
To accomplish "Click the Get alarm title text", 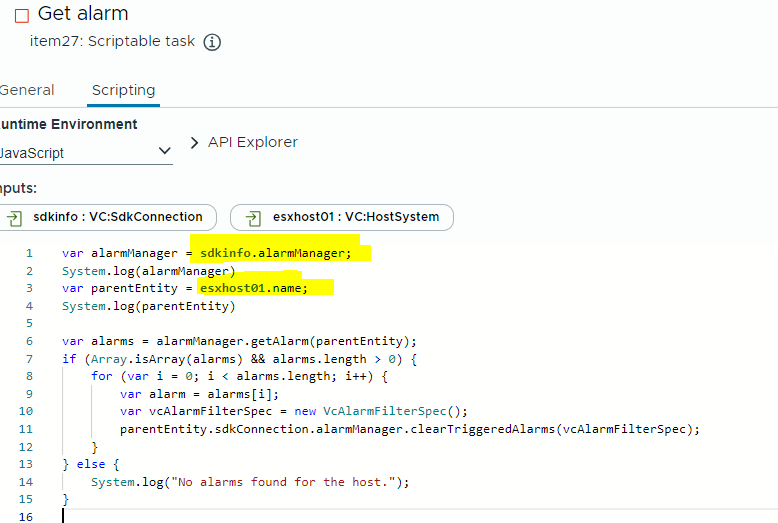I will (x=83, y=13).
